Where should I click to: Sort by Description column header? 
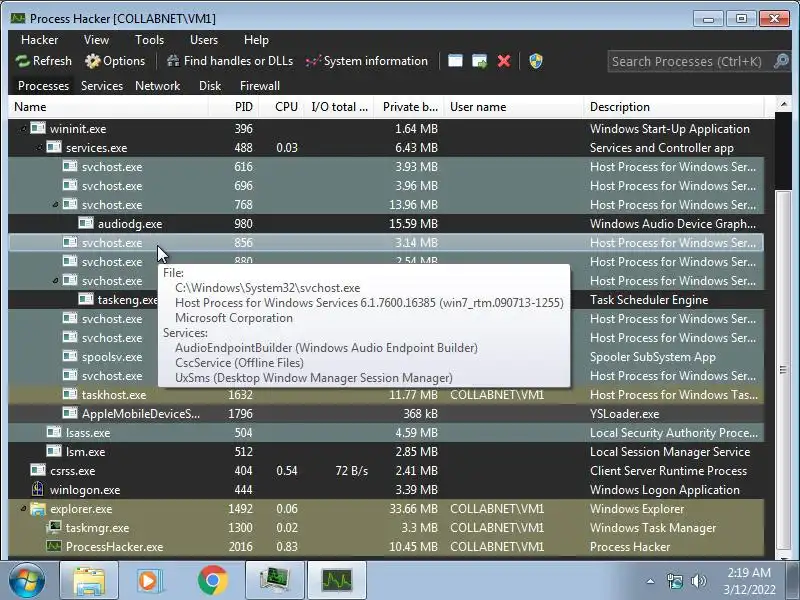(673, 107)
